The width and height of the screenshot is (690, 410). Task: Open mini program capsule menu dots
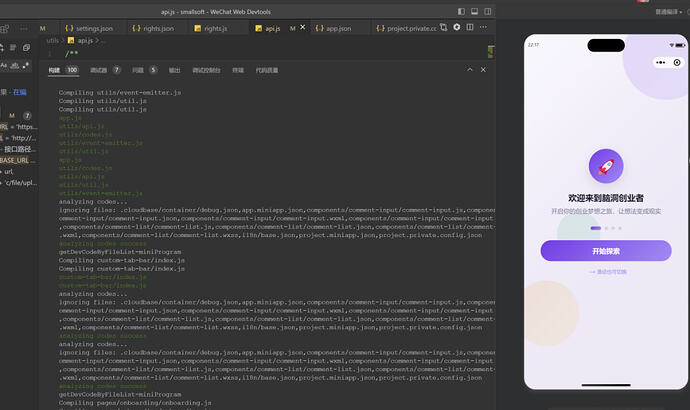[661, 62]
